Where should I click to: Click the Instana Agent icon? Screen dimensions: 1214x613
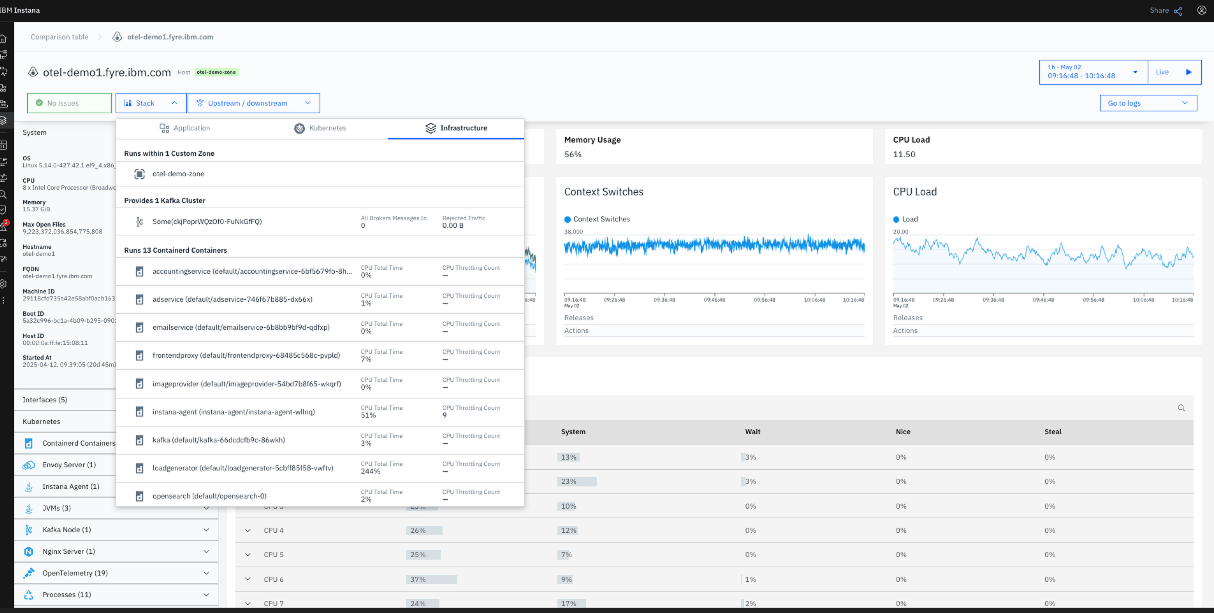(x=26, y=486)
